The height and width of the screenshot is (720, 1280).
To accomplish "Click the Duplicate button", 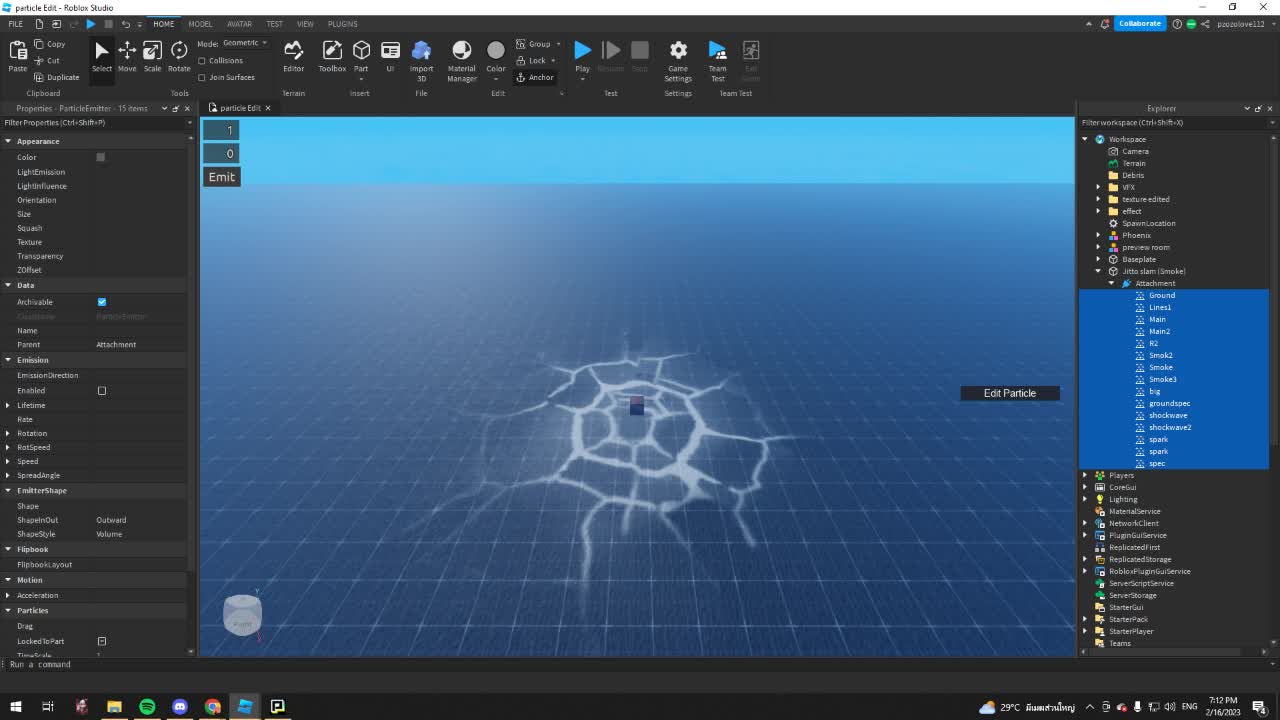I will click(56, 77).
